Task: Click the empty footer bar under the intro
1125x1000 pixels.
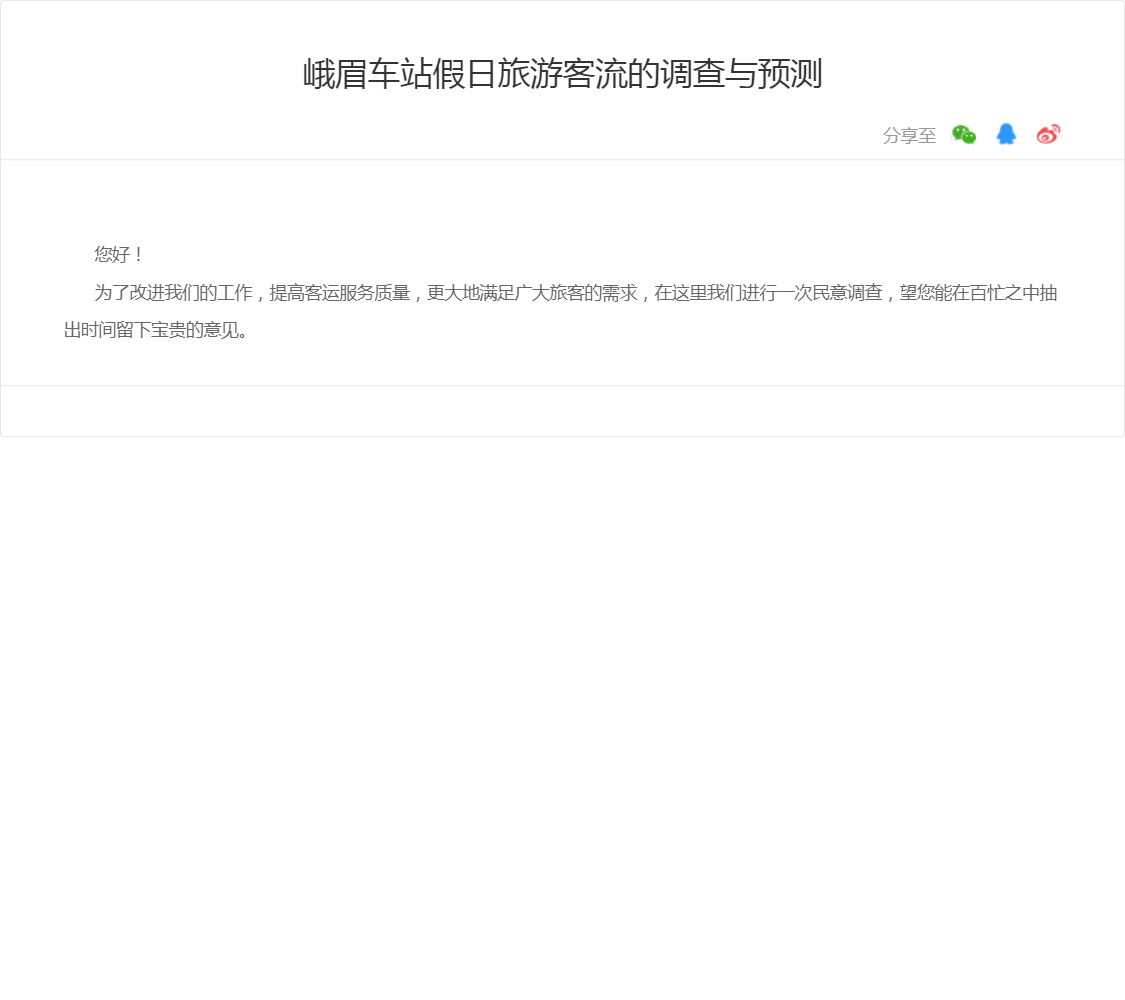Action: pos(562,411)
